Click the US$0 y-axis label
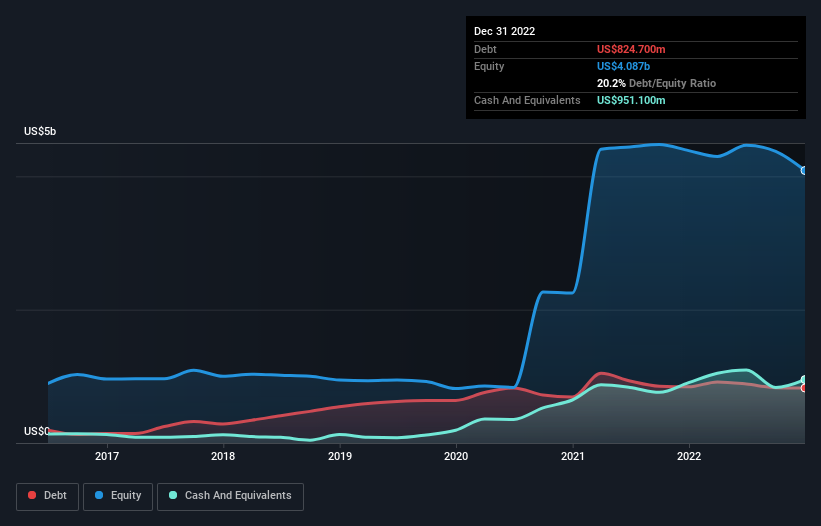821x526 pixels. pyautogui.click(x=37, y=431)
